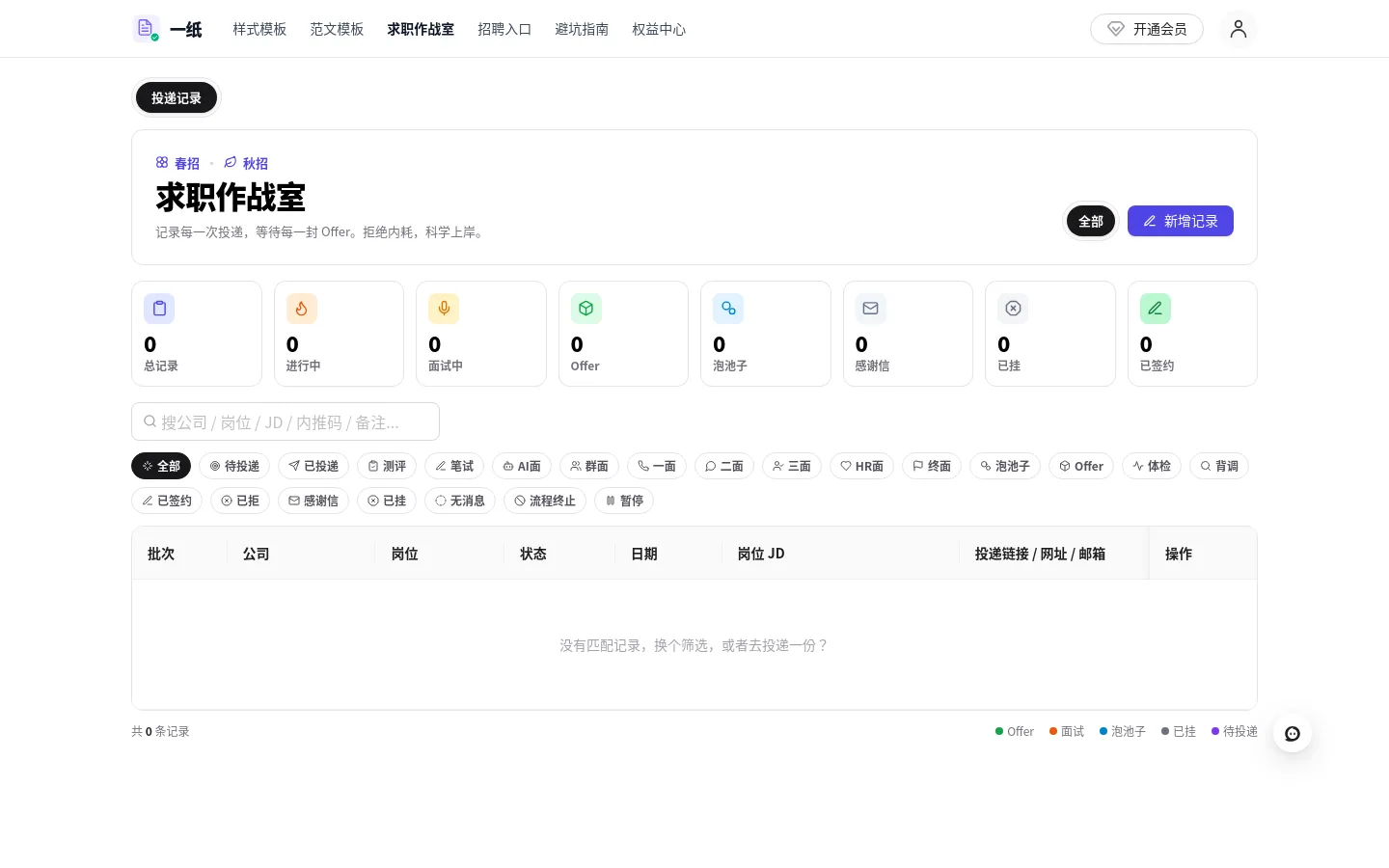Image resolution: width=1389 pixels, height=868 pixels.
Task: Open the user profile avatar icon
Action: point(1239,29)
